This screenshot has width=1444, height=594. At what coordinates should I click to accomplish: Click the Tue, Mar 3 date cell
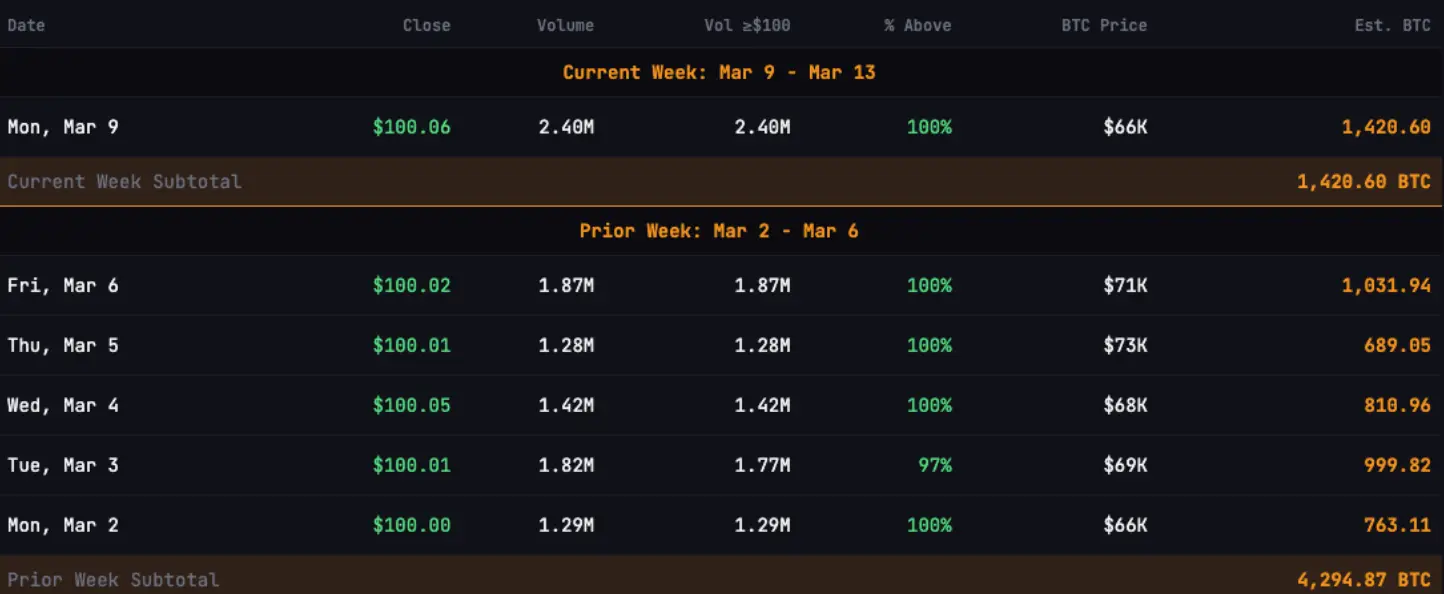click(x=63, y=465)
